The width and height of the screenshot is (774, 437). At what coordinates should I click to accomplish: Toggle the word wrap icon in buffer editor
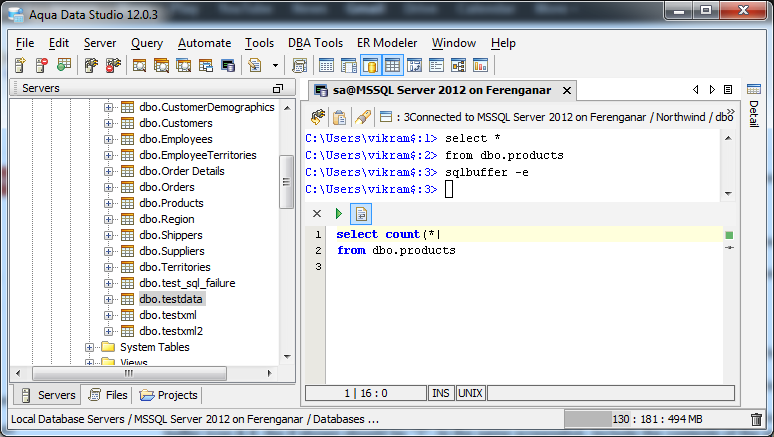361,214
